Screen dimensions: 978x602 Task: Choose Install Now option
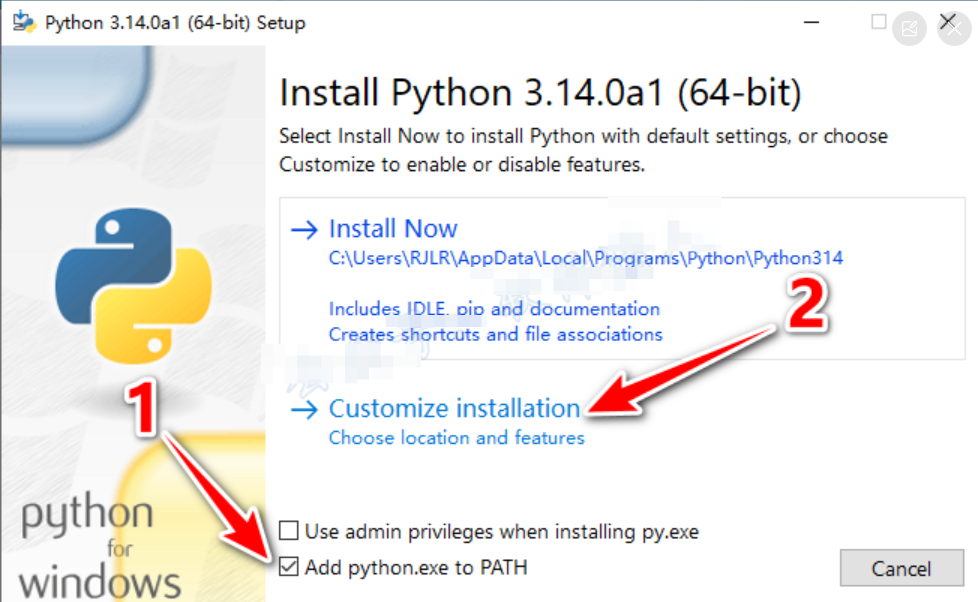coord(393,229)
